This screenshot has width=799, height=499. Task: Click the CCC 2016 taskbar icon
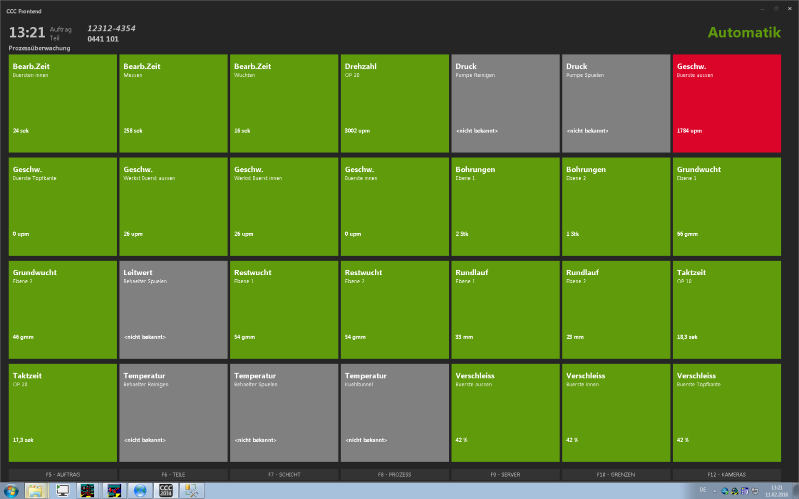[165, 490]
